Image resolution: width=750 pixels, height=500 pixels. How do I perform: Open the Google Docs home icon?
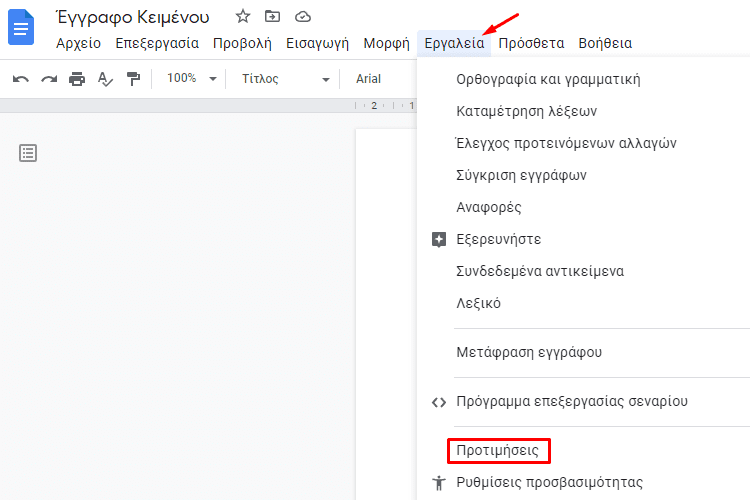tap(21, 28)
